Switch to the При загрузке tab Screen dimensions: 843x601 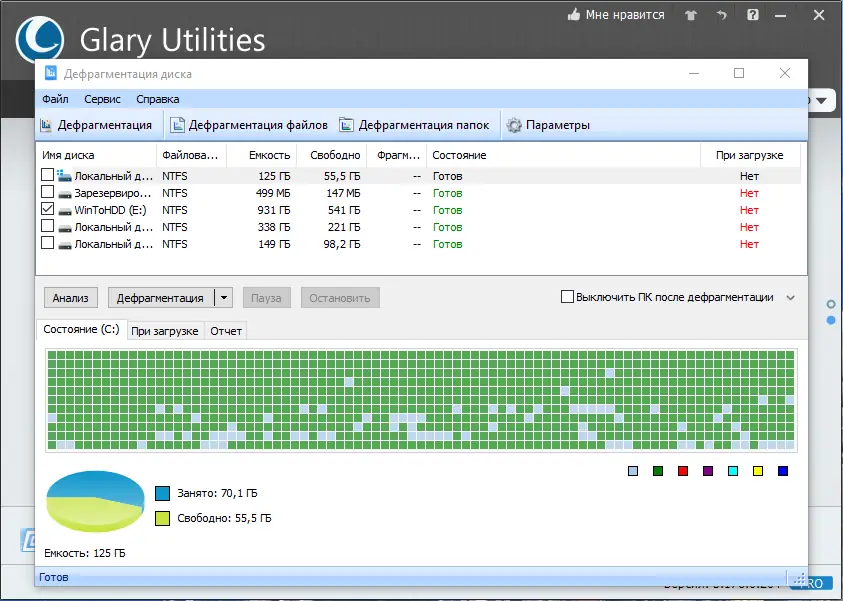(x=165, y=331)
